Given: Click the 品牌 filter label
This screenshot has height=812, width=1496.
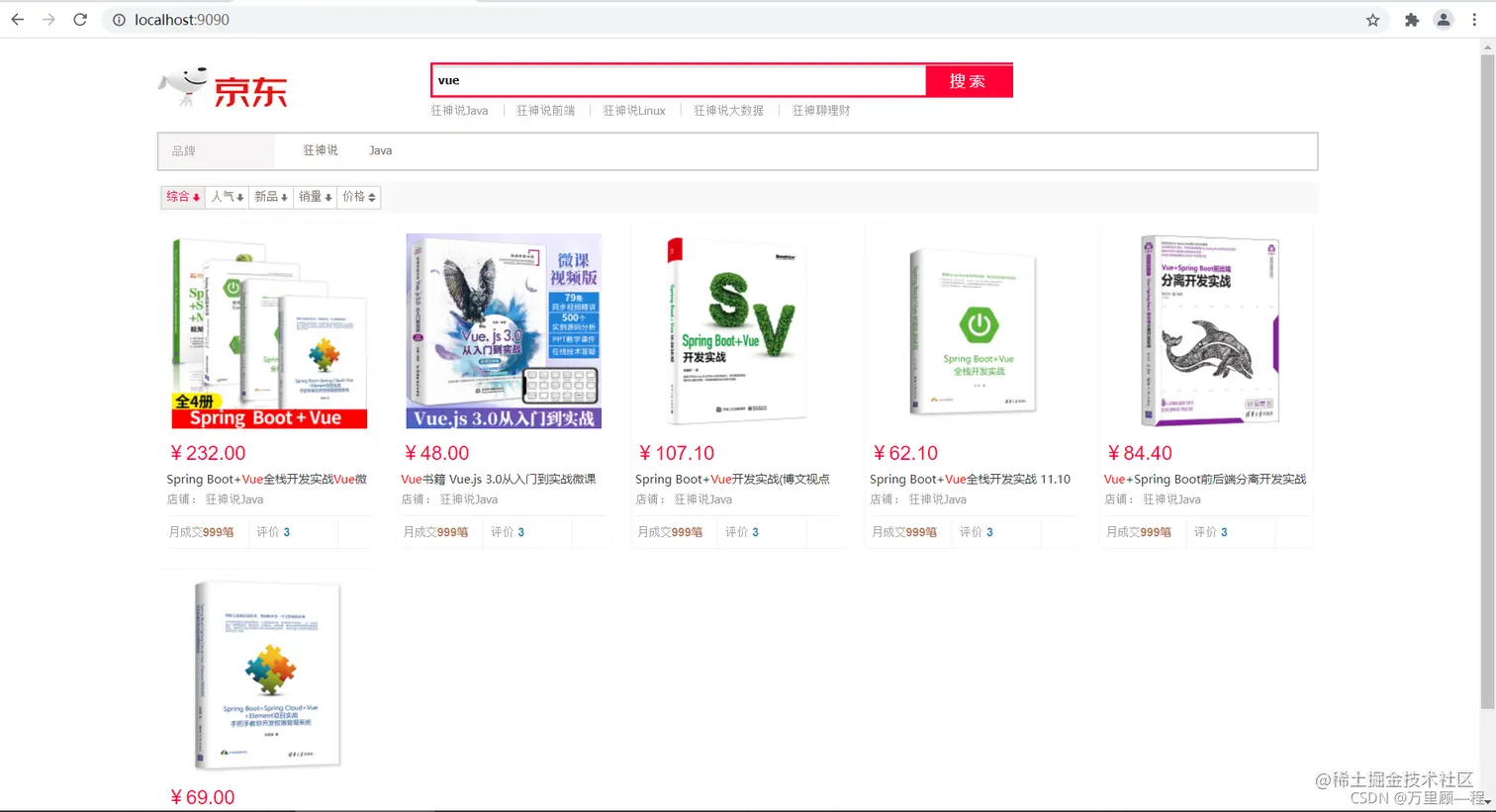Looking at the screenshot, I should click(184, 151).
